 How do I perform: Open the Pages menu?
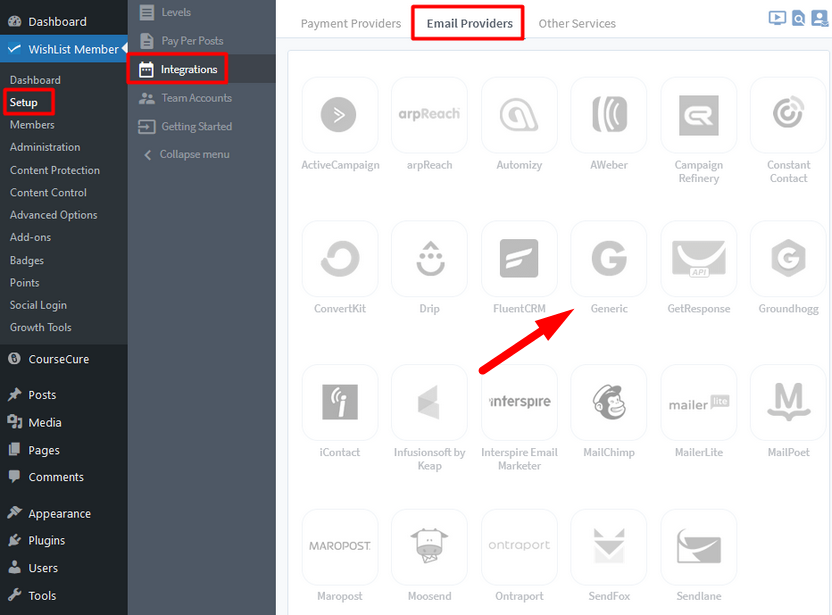pyautogui.click(x=64, y=450)
